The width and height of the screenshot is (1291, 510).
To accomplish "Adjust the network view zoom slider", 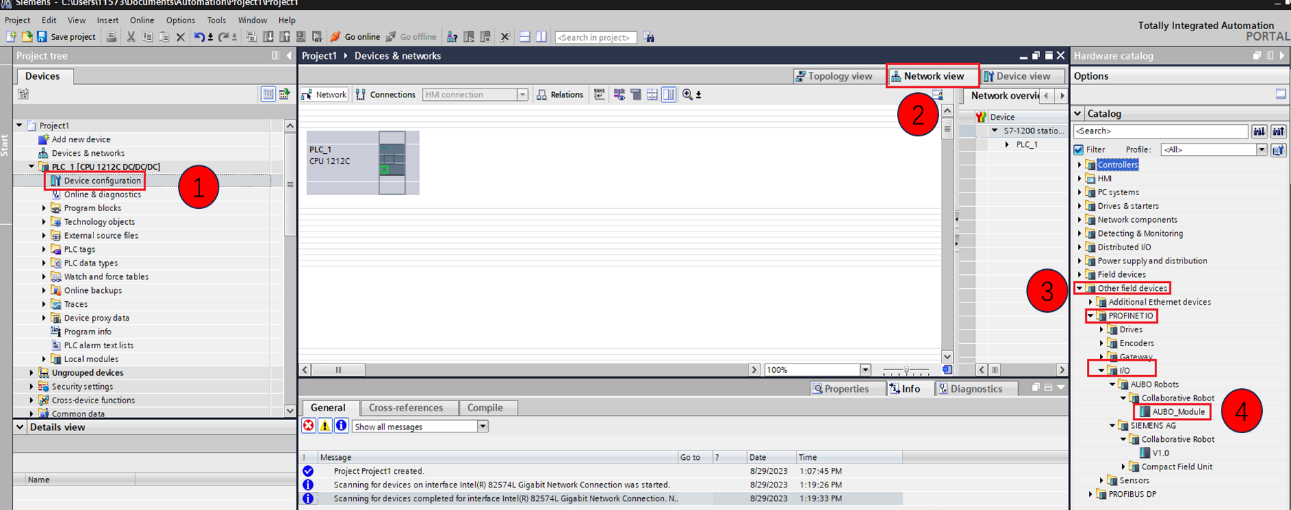I will [906, 370].
